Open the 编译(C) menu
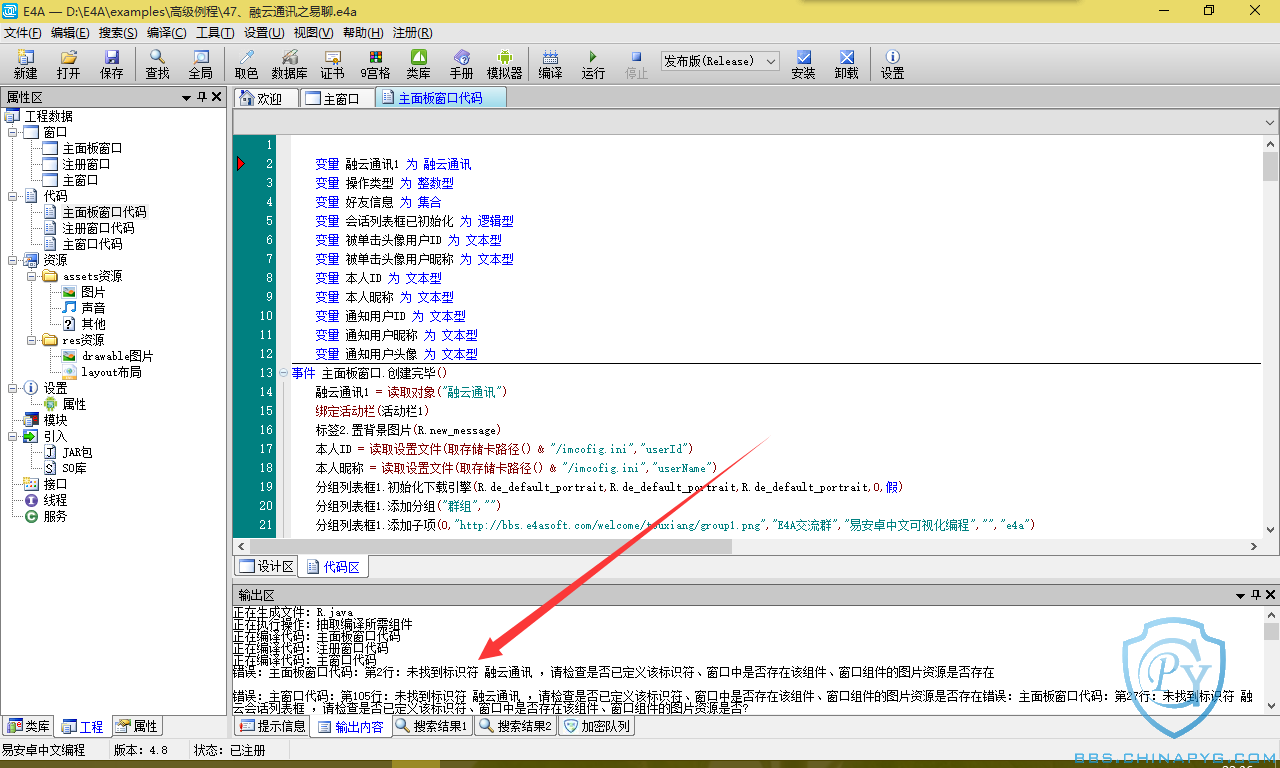 [166, 32]
